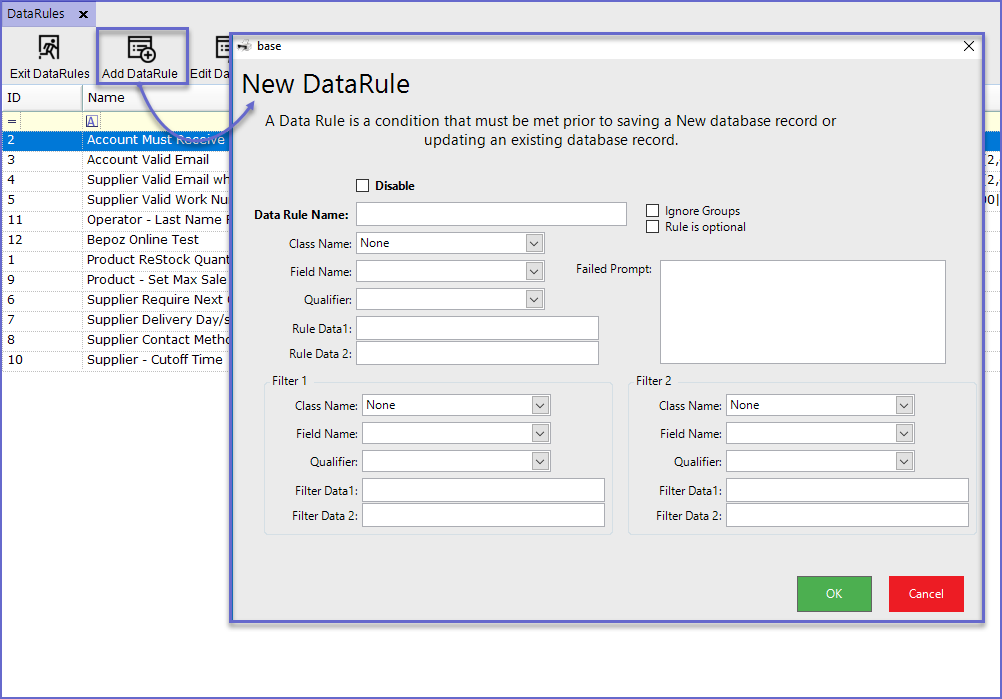Expand the Filter 1 Field Name dropdown

coord(540,433)
